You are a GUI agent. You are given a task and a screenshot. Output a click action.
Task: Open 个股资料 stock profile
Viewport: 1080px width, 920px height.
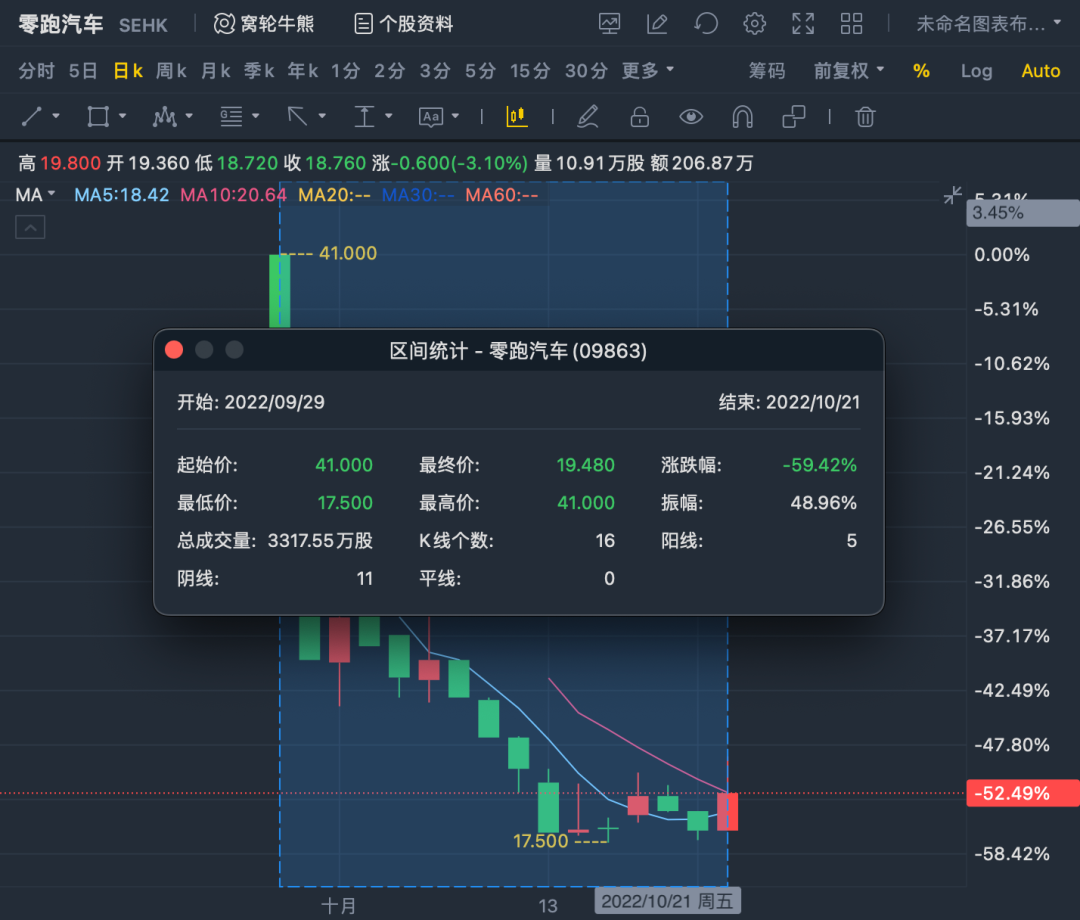(404, 24)
